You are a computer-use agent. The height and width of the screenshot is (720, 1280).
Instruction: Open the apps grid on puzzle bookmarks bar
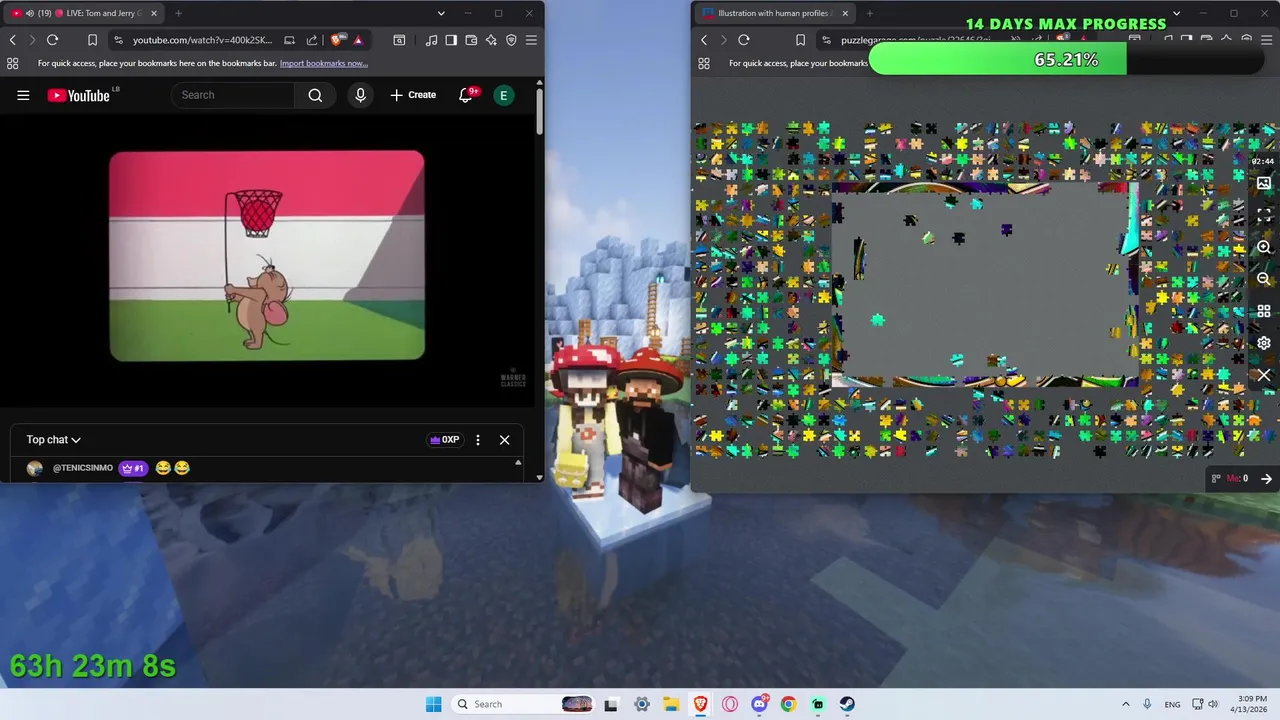[704, 63]
